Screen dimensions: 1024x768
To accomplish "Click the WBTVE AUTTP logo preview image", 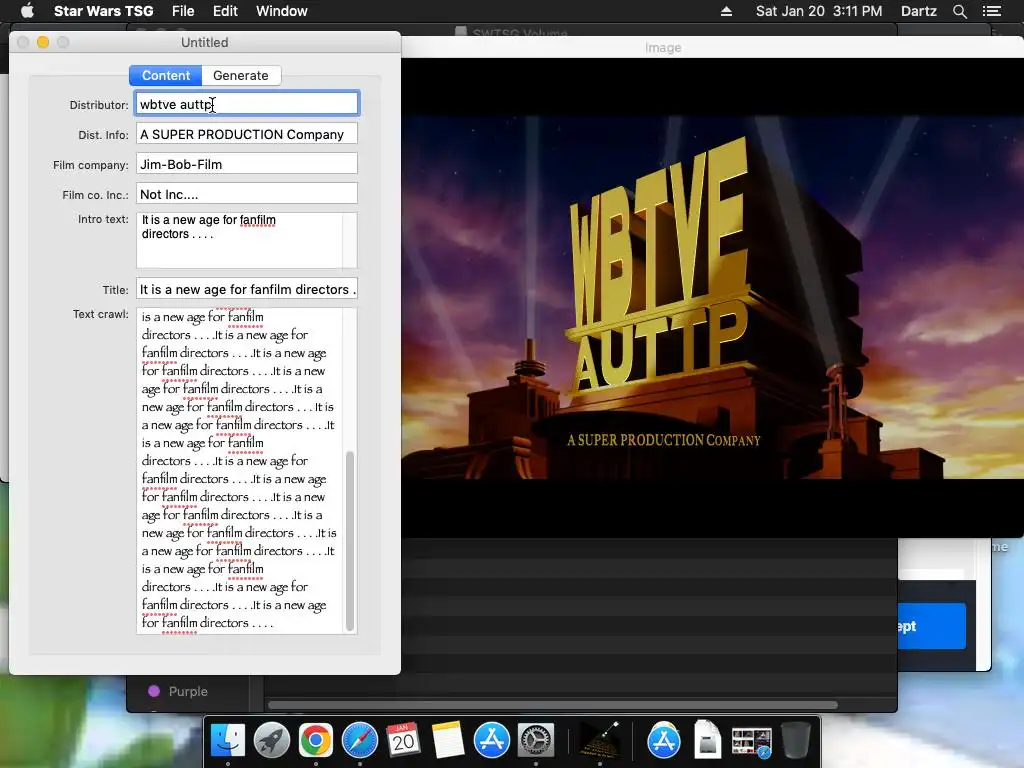I will (x=712, y=297).
